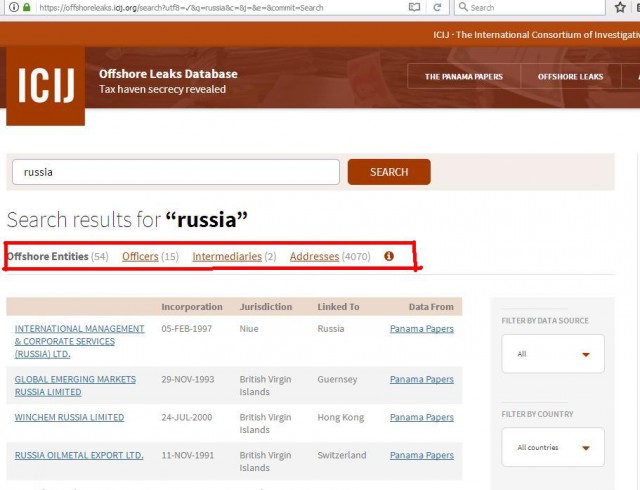Click the Switzerland linked-to cell
Screen dimensions: 640x490
tap(342, 455)
